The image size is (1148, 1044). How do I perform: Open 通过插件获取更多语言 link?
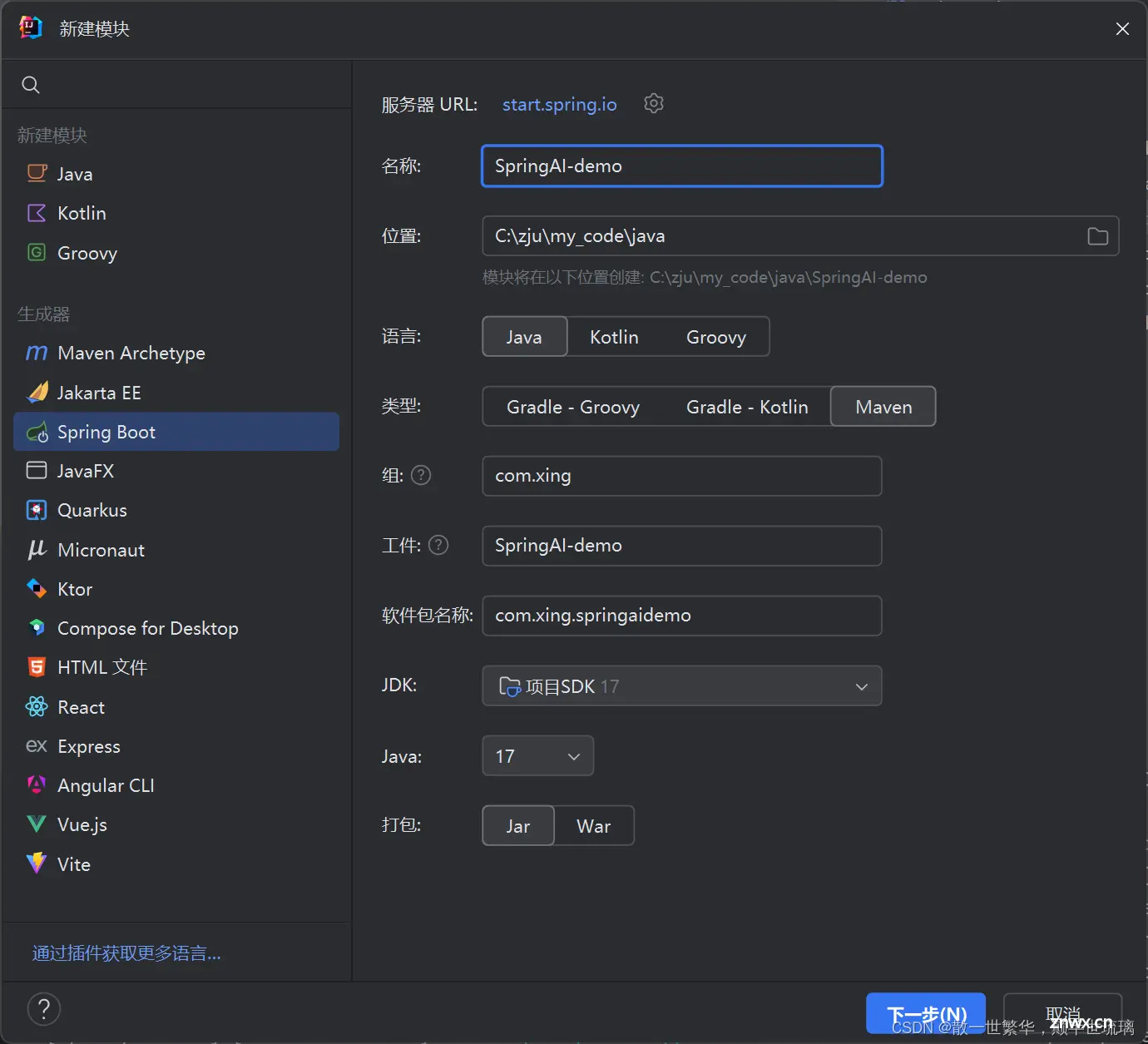(x=126, y=953)
